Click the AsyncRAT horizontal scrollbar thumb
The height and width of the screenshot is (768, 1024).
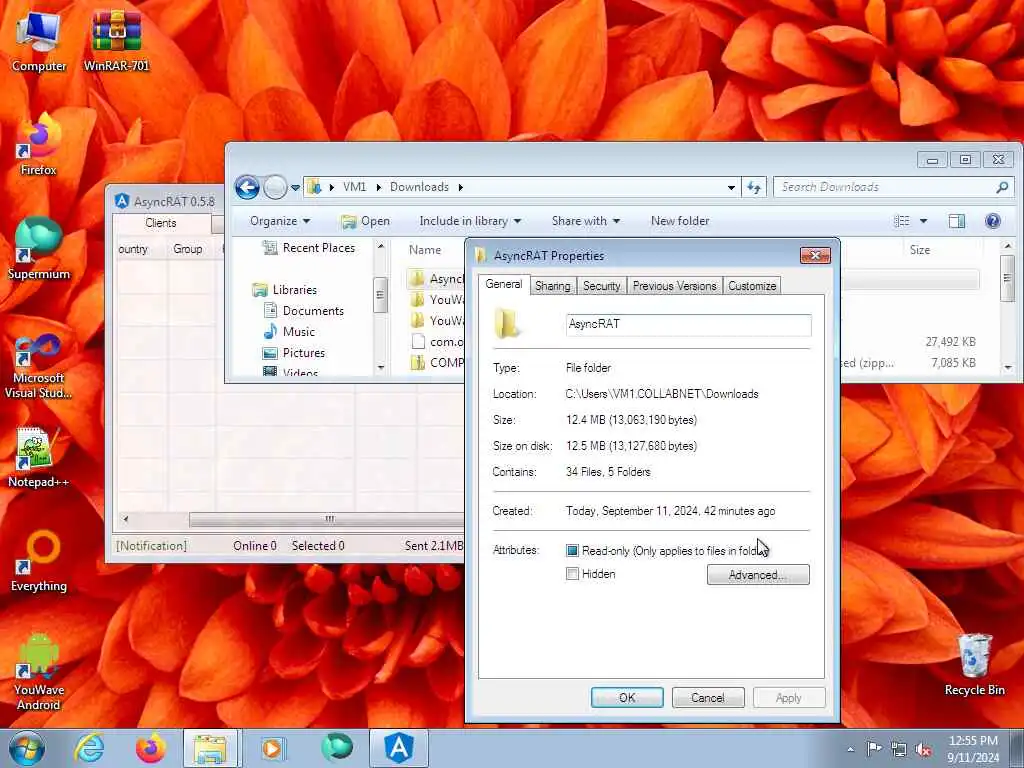coord(327,520)
